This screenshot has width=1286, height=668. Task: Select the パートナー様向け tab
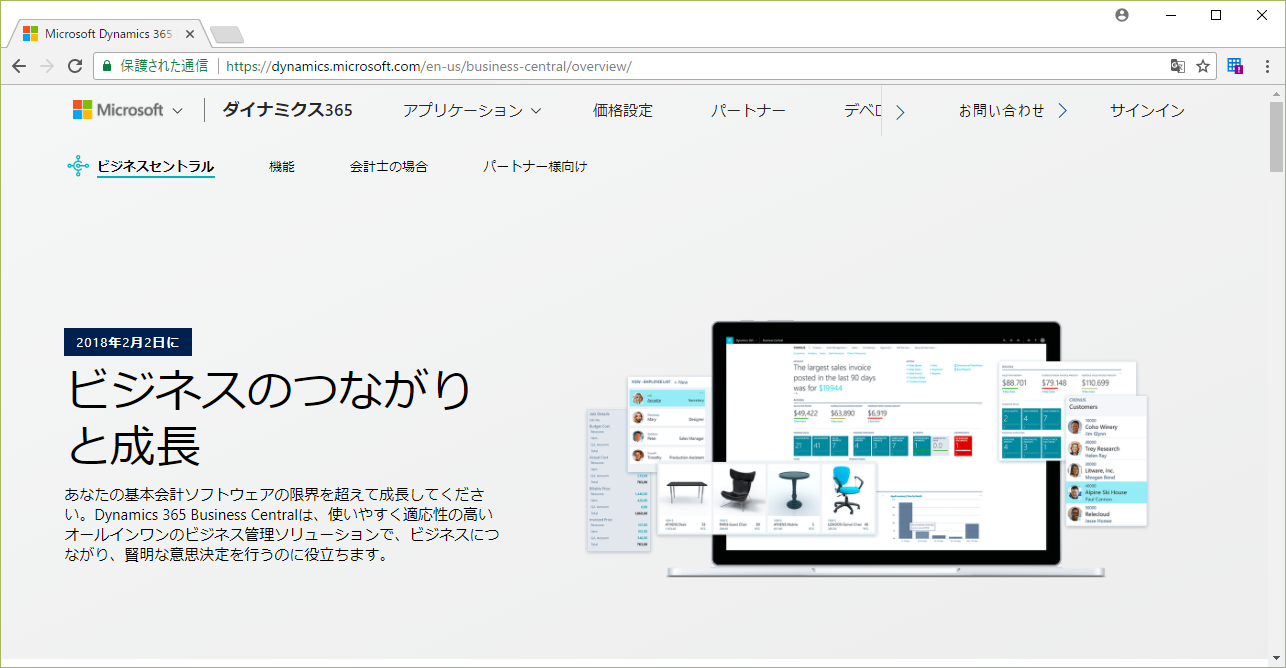(x=535, y=167)
